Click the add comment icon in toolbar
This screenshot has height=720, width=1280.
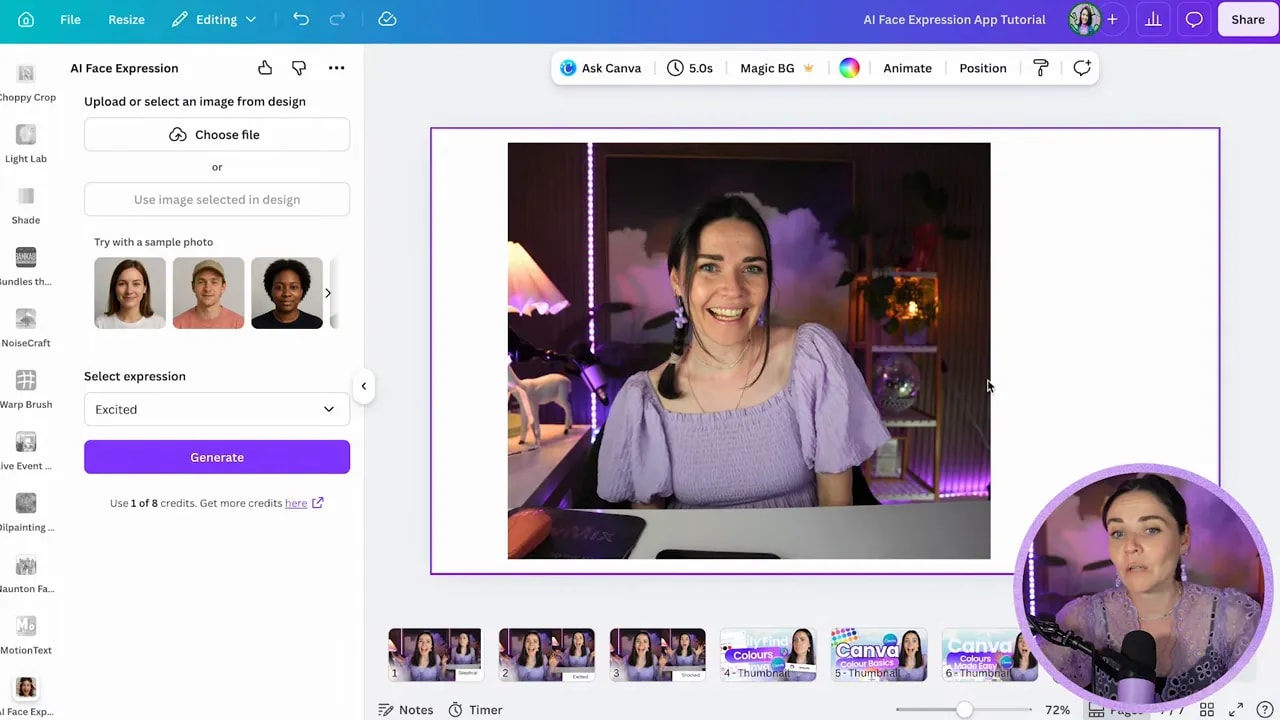pyautogui.click(x=1082, y=68)
